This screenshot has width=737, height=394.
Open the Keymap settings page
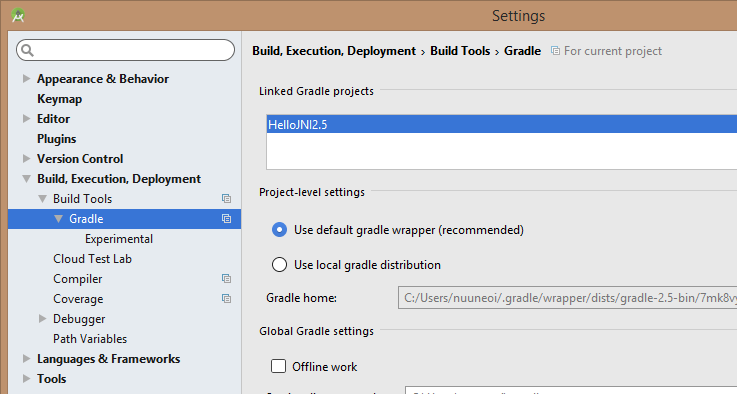coord(60,99)
